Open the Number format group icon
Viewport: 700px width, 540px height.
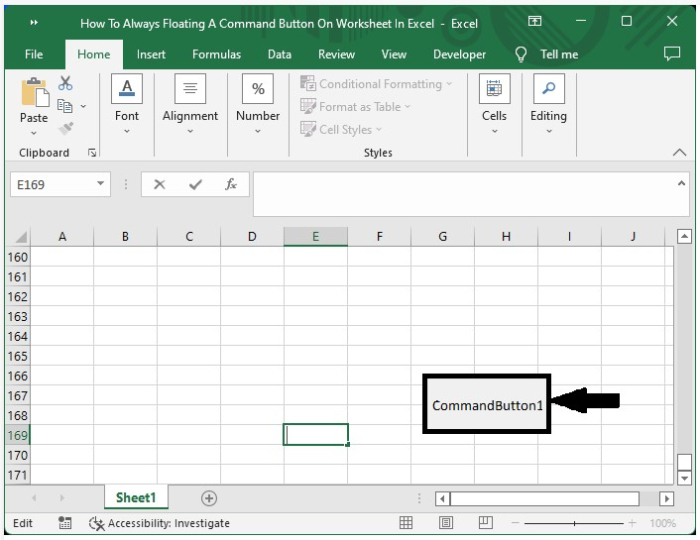pyautogui.click(x=258, y=88)
